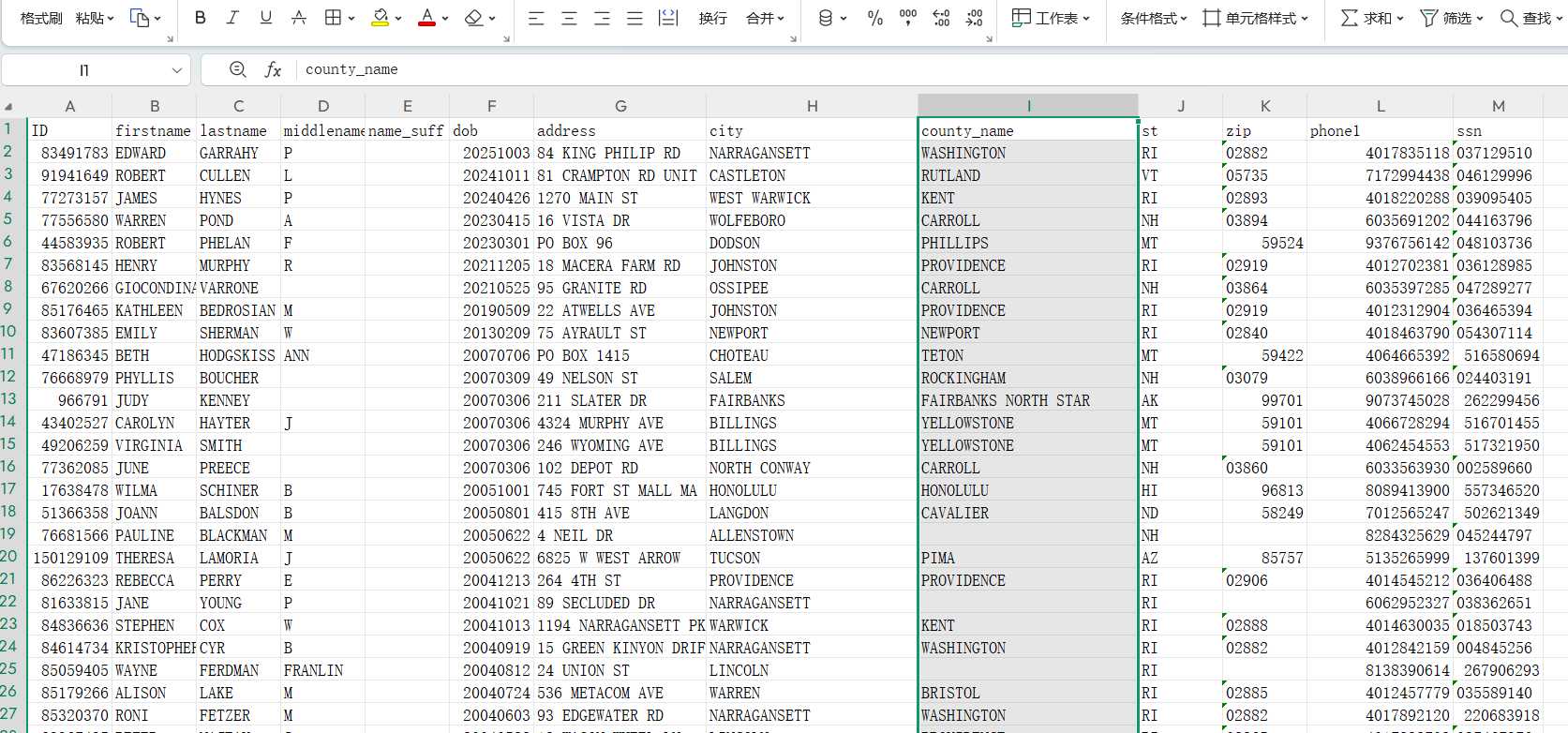The width and height of the screenshot is (1568, 733).
Task: Open the 工作表 worksheet dropdown
Action: 1051,18
